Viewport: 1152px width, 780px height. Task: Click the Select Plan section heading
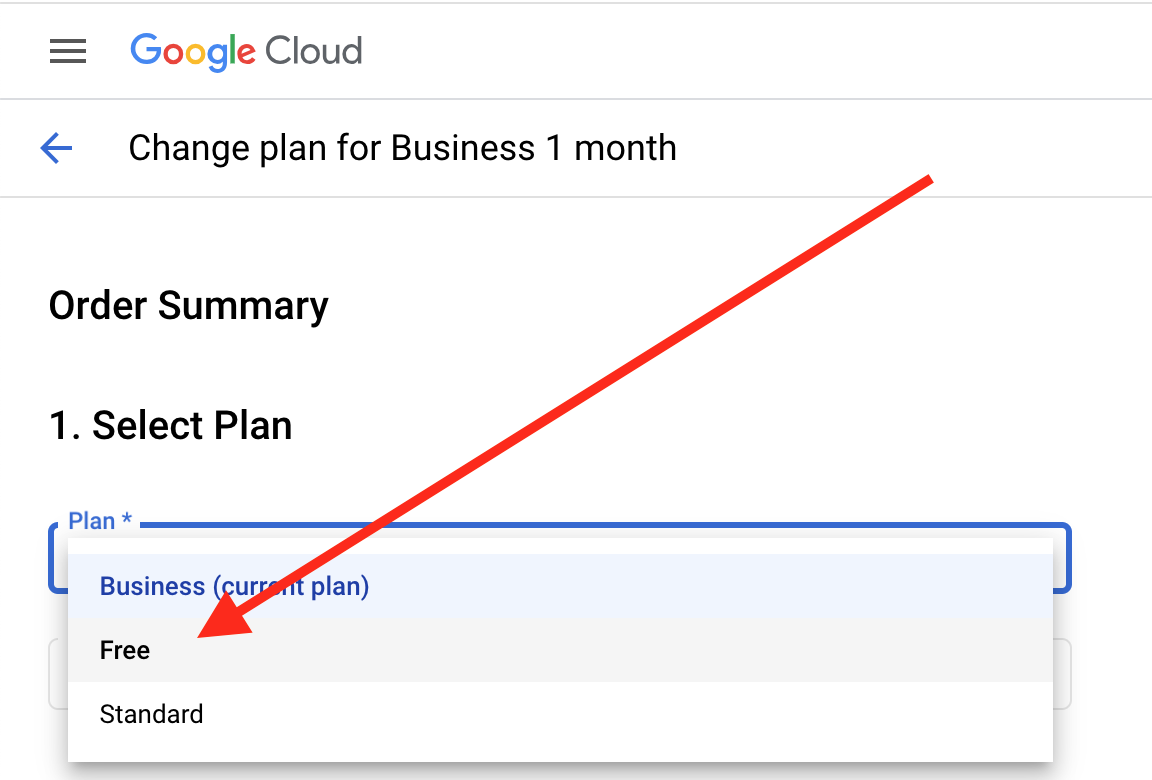[170, 425]
